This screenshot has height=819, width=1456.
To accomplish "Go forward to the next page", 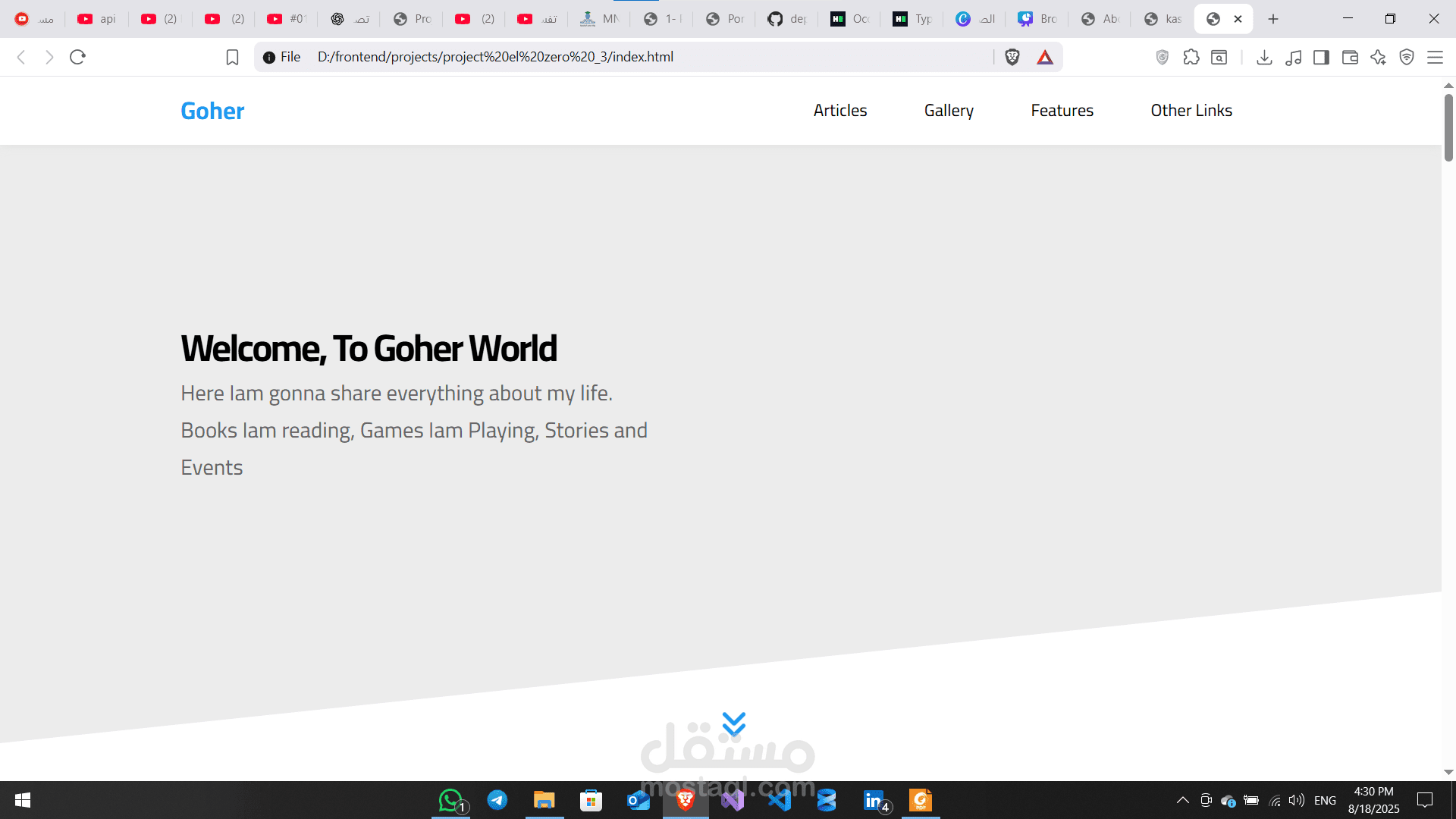I will [x=49, y=57].
